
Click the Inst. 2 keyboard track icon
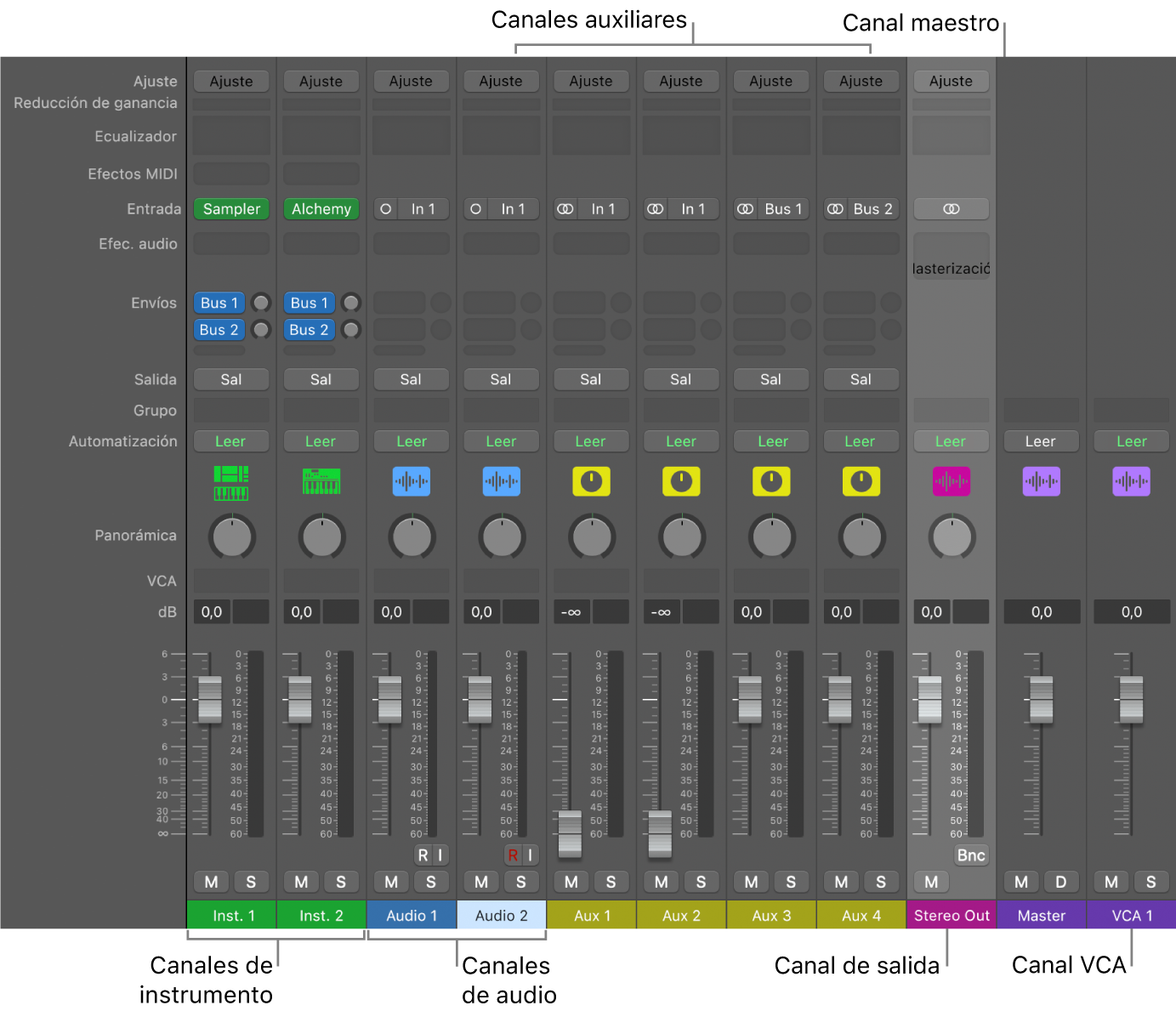(321, 481)
